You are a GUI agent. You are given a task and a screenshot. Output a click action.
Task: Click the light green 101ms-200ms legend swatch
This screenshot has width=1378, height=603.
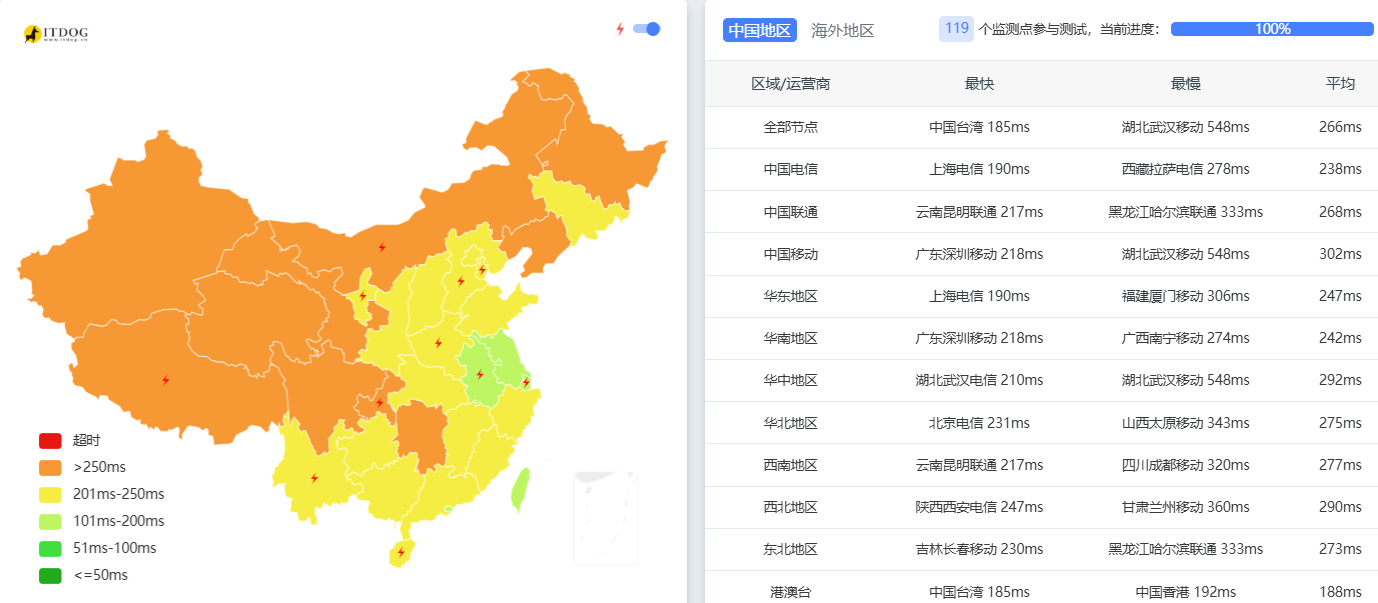(x=50, y=521)
